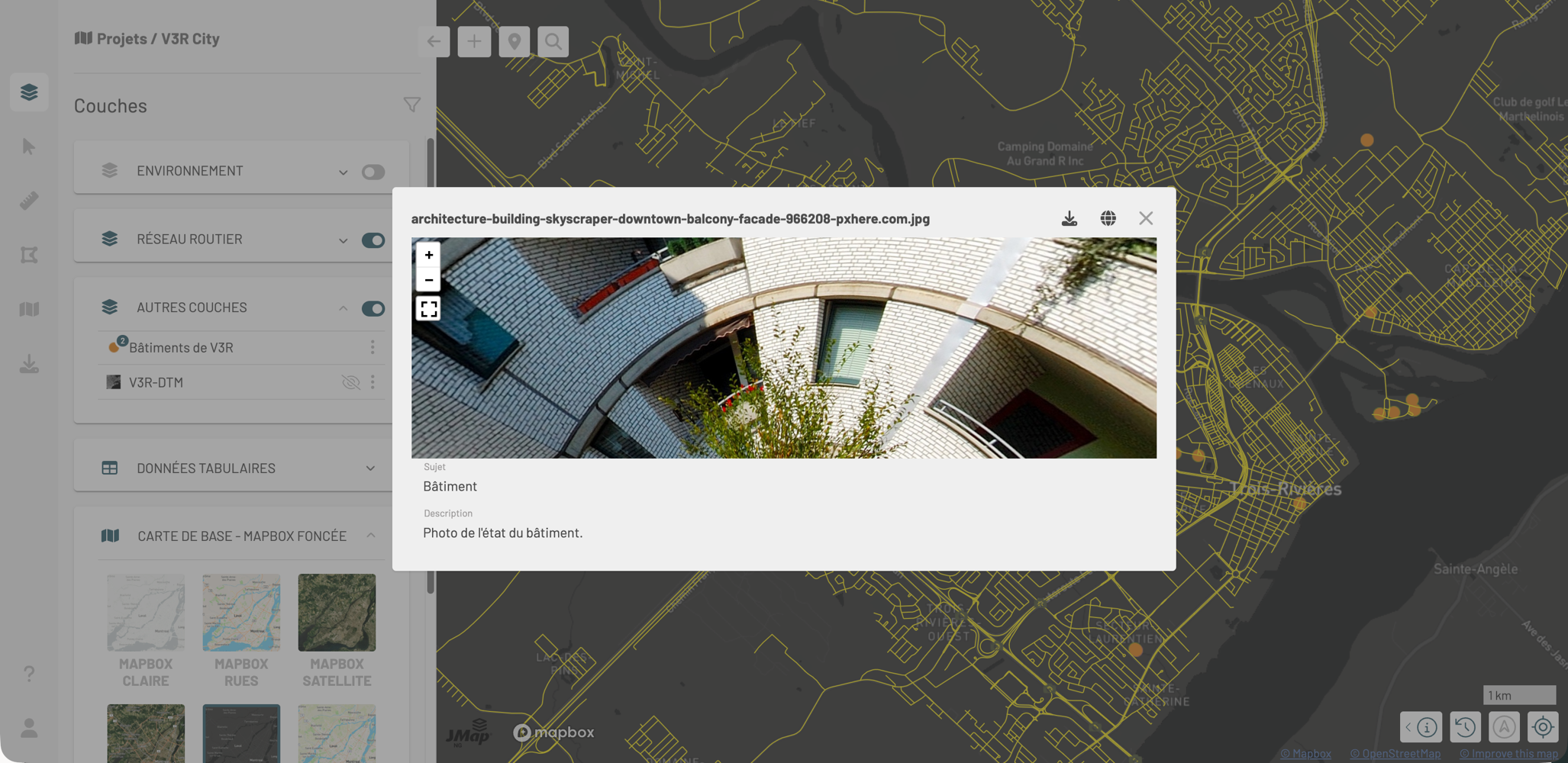Close the photo viewer dialog

click(1146, 218)
